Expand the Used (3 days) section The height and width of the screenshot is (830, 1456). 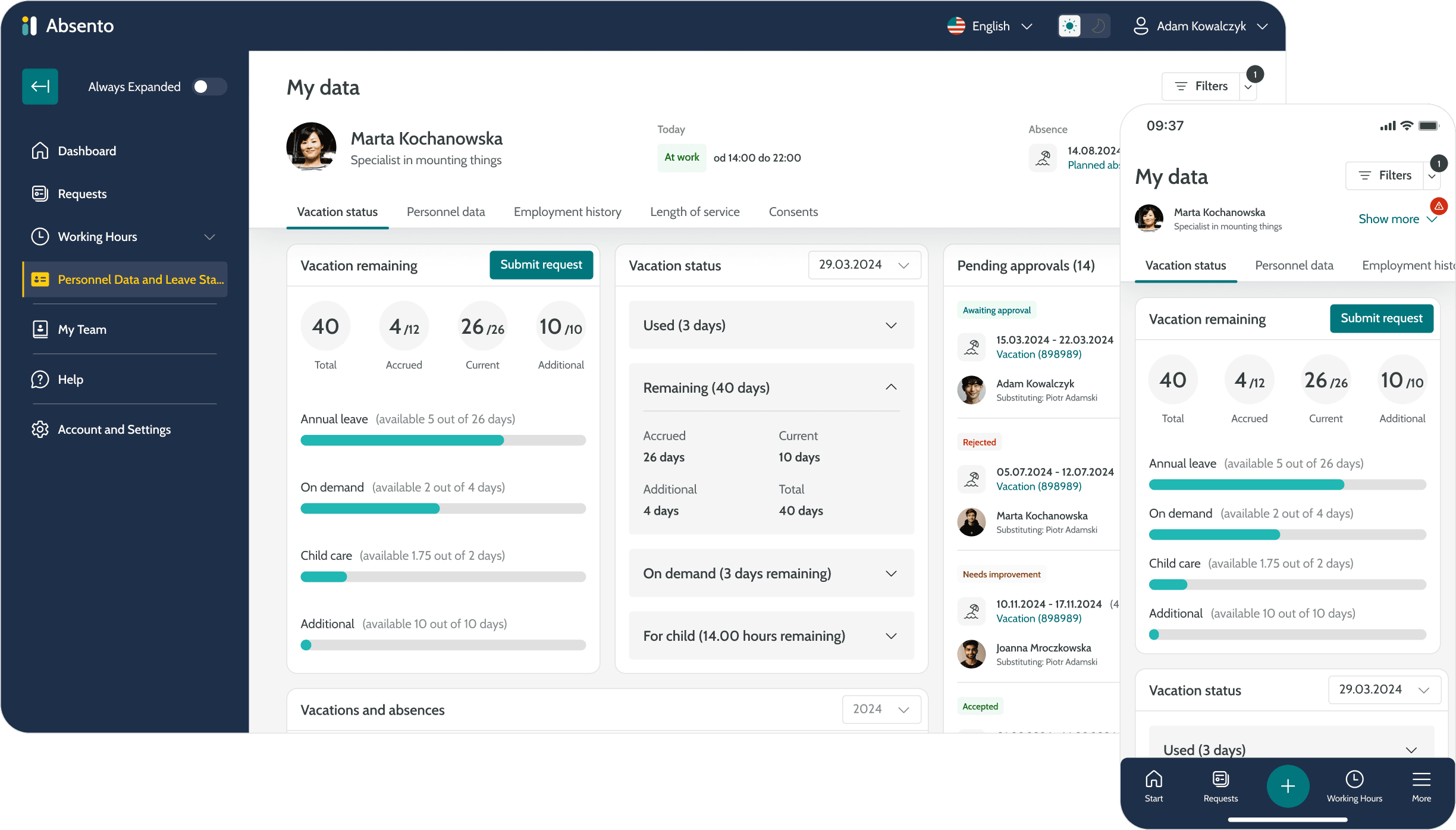pos(771,325)
